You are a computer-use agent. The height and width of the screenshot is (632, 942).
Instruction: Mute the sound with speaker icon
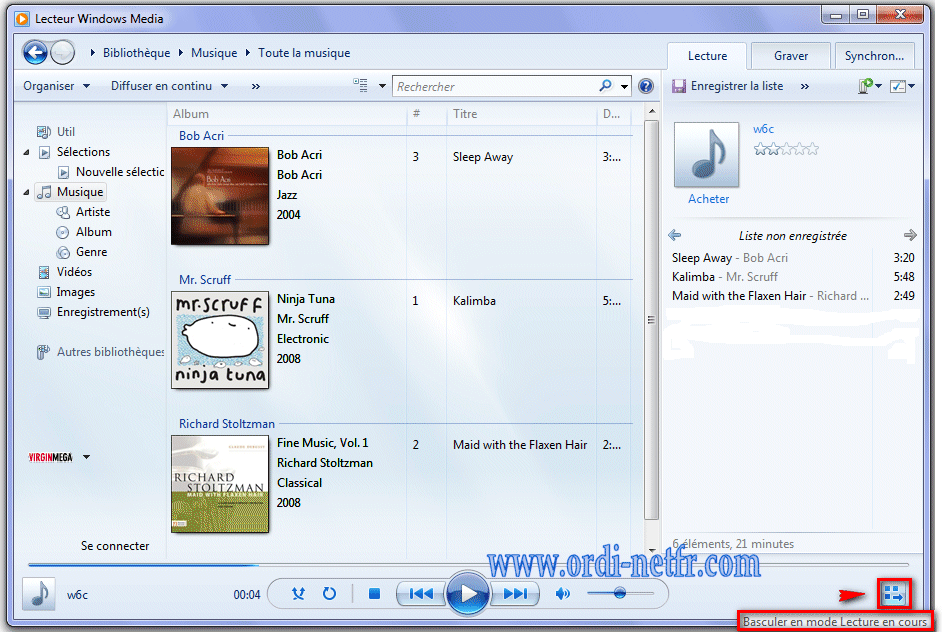(x=563, y=594)
